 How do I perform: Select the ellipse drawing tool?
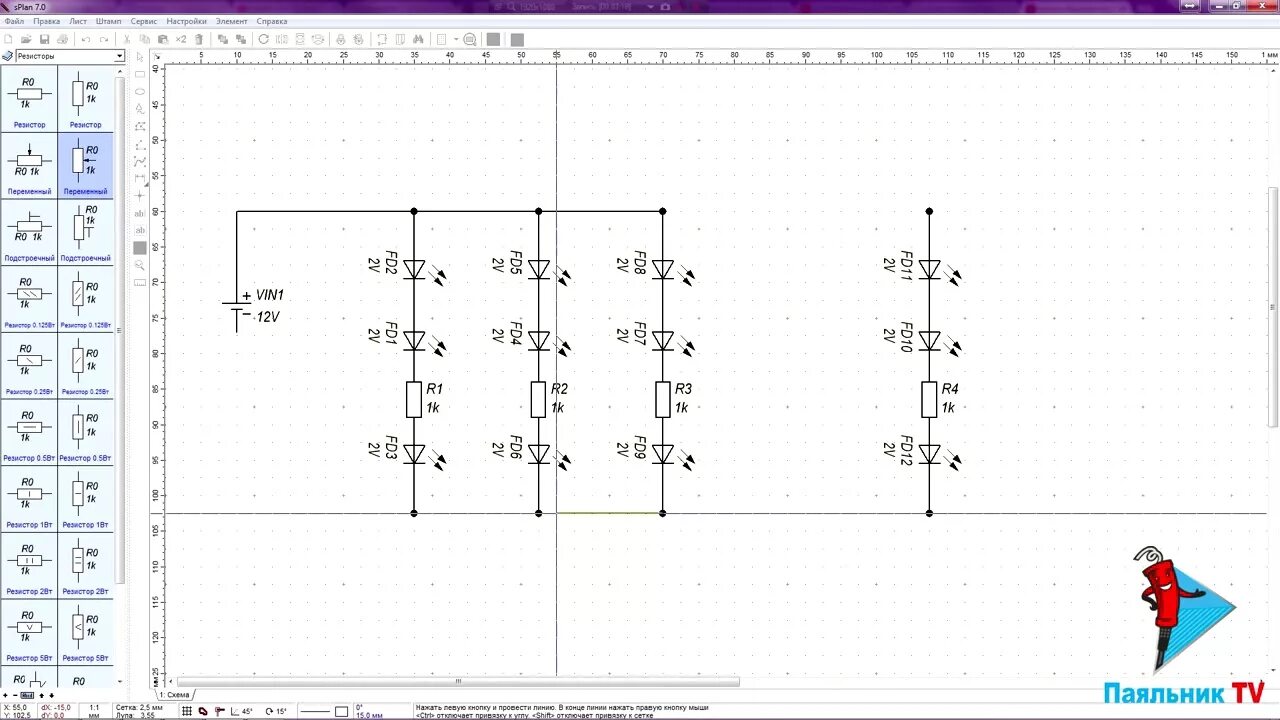[140, 91]
